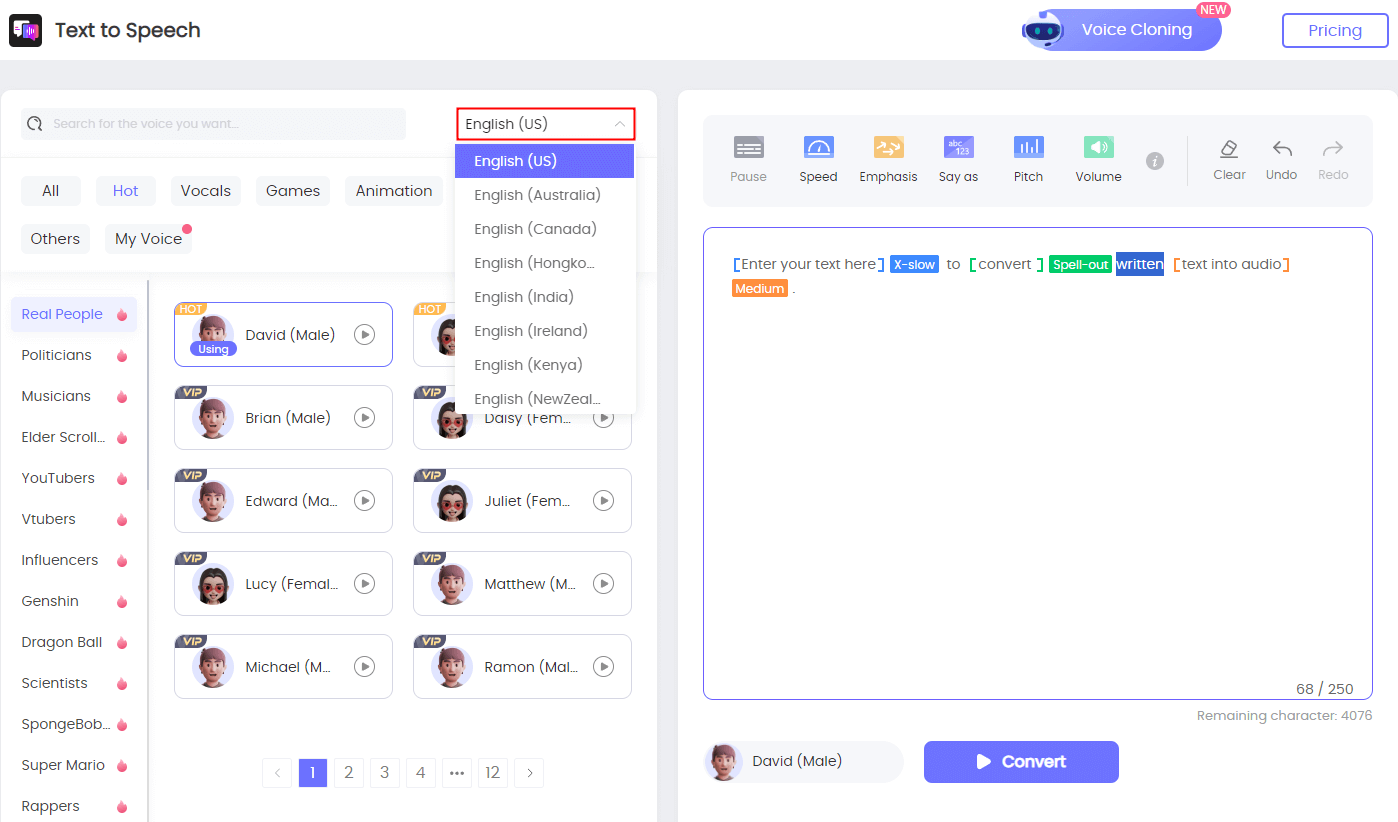
Task: Collapse the English (US) language dropdown
Action: coord(544,125)
